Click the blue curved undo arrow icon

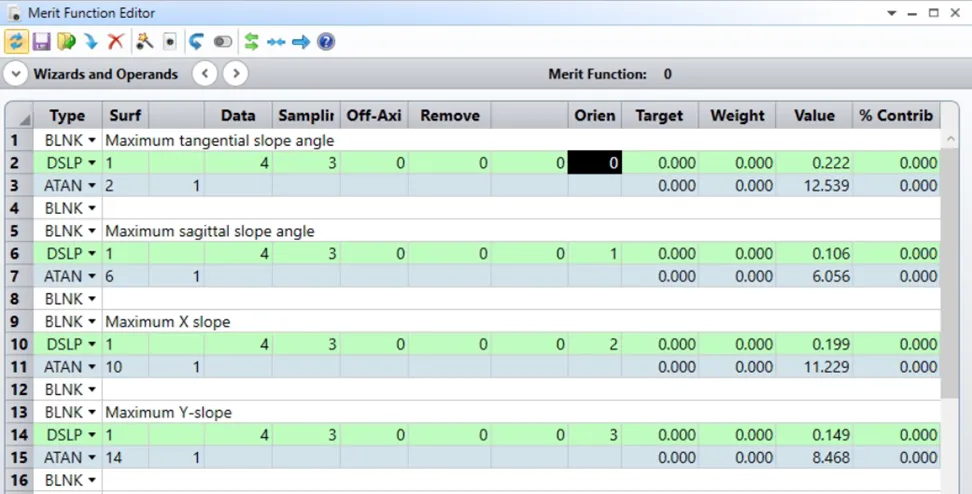coord(196,42)
